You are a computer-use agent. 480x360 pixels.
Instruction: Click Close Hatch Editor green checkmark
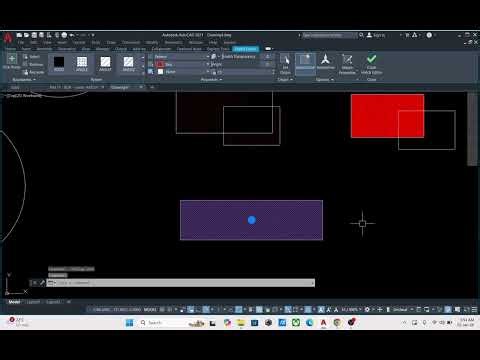(371, 65)
